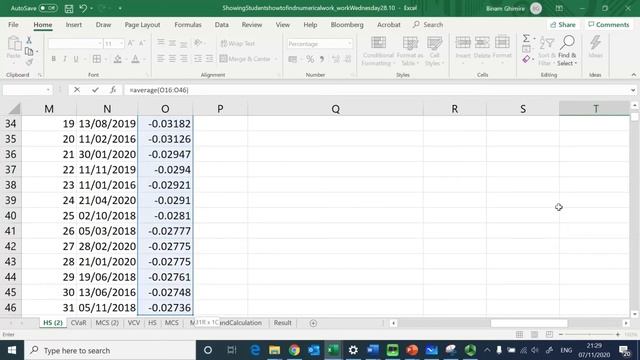
Task: Switch to the Insert ribbon tab
Action: point(73,24)
